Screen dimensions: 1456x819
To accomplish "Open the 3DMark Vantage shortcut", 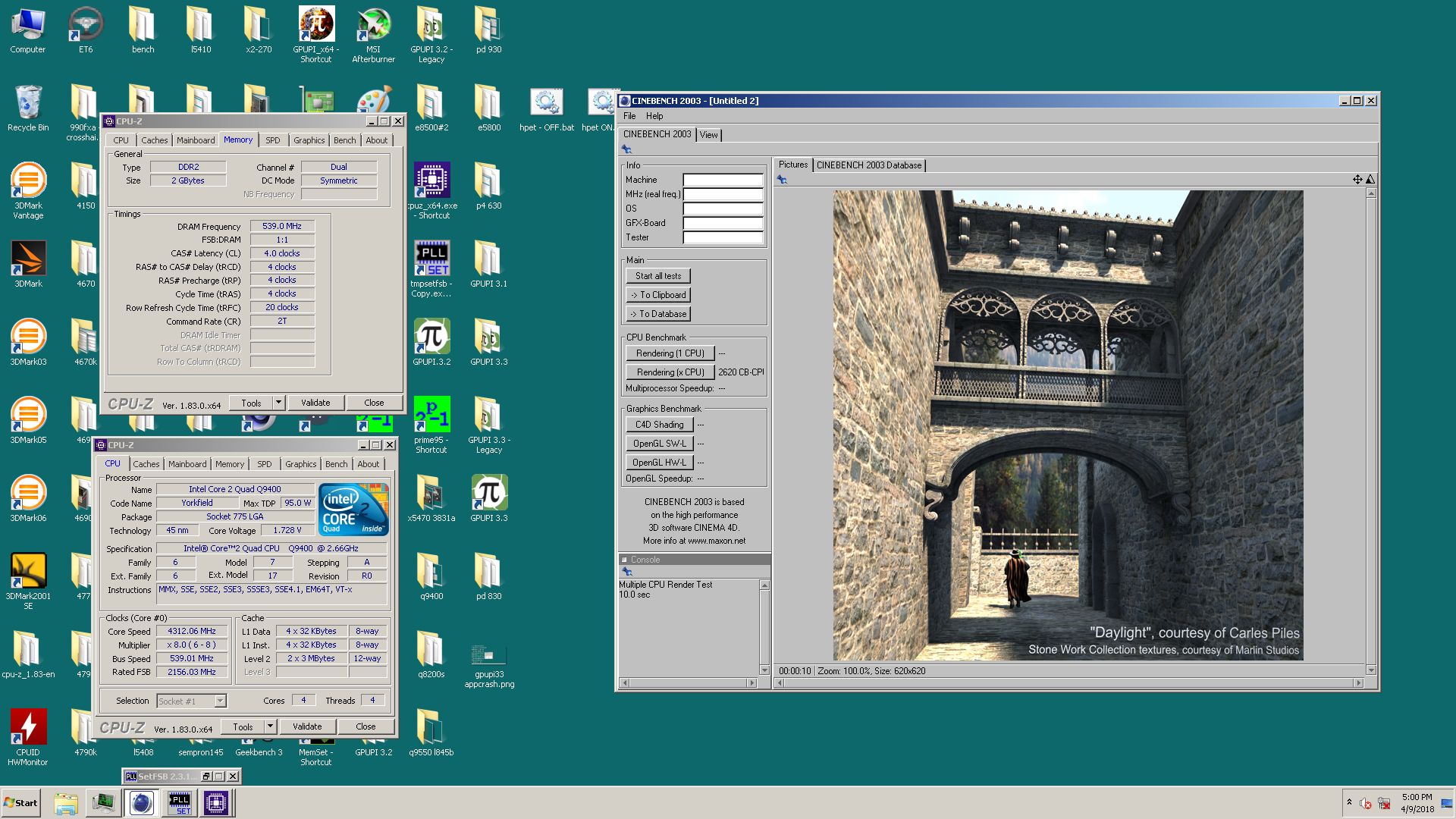I will [28, 191].
